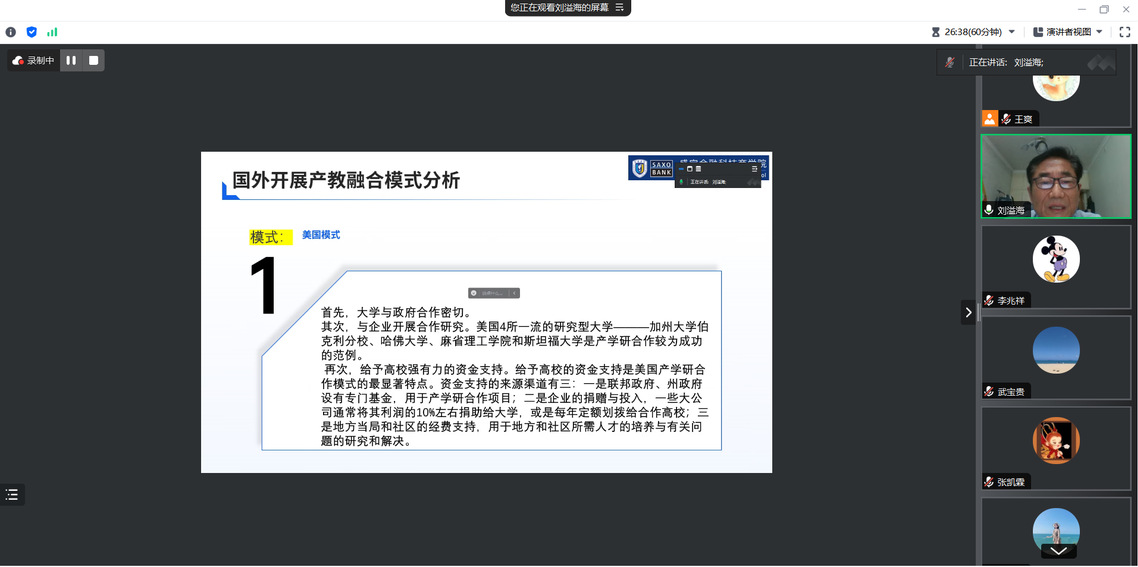Click the blue security shield icon
Viewport: 1138px width, 567px height.
pyautogui.click(x=31, y=32)
